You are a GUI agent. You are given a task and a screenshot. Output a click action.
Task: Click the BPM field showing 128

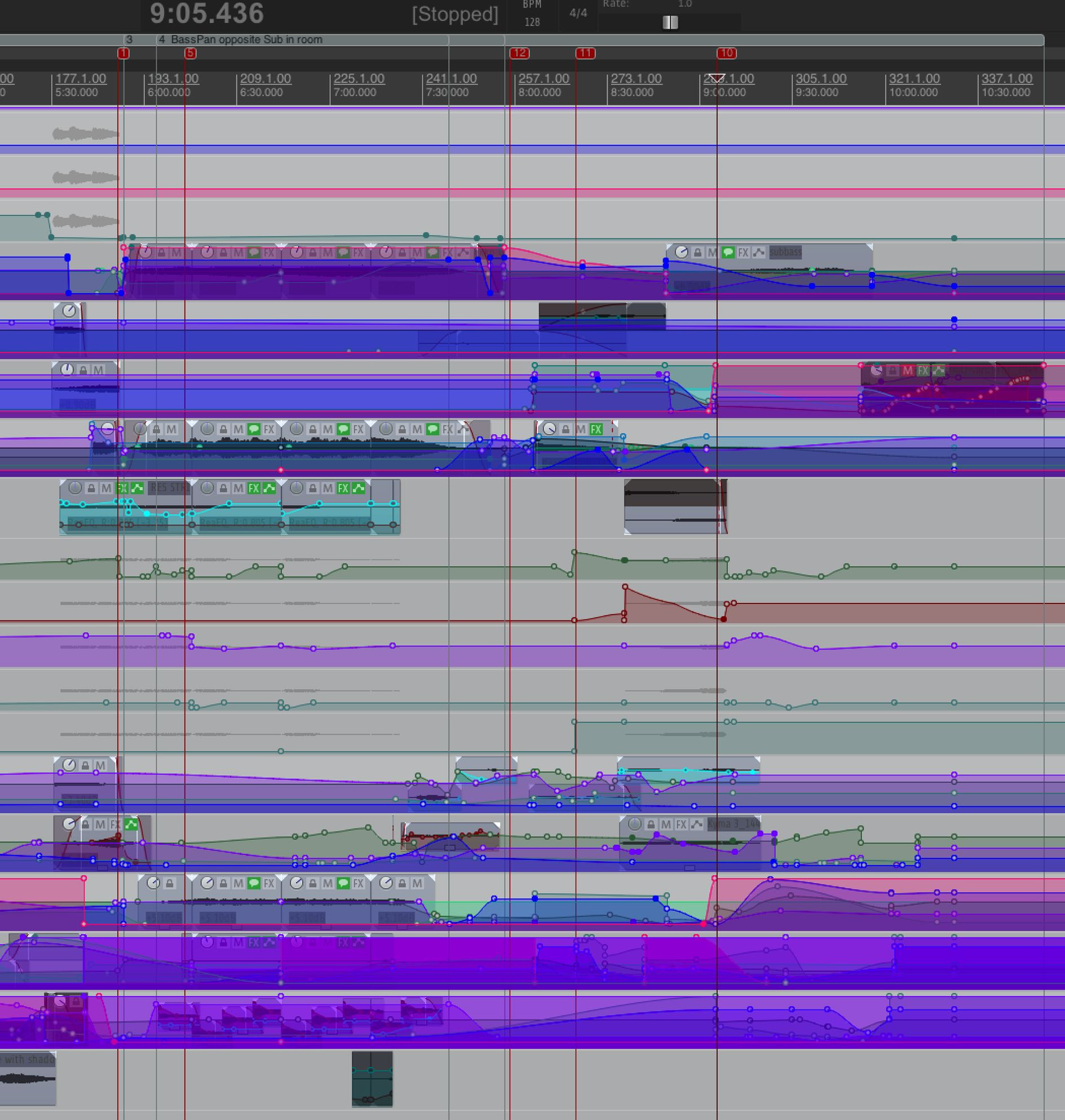(532, 22)
